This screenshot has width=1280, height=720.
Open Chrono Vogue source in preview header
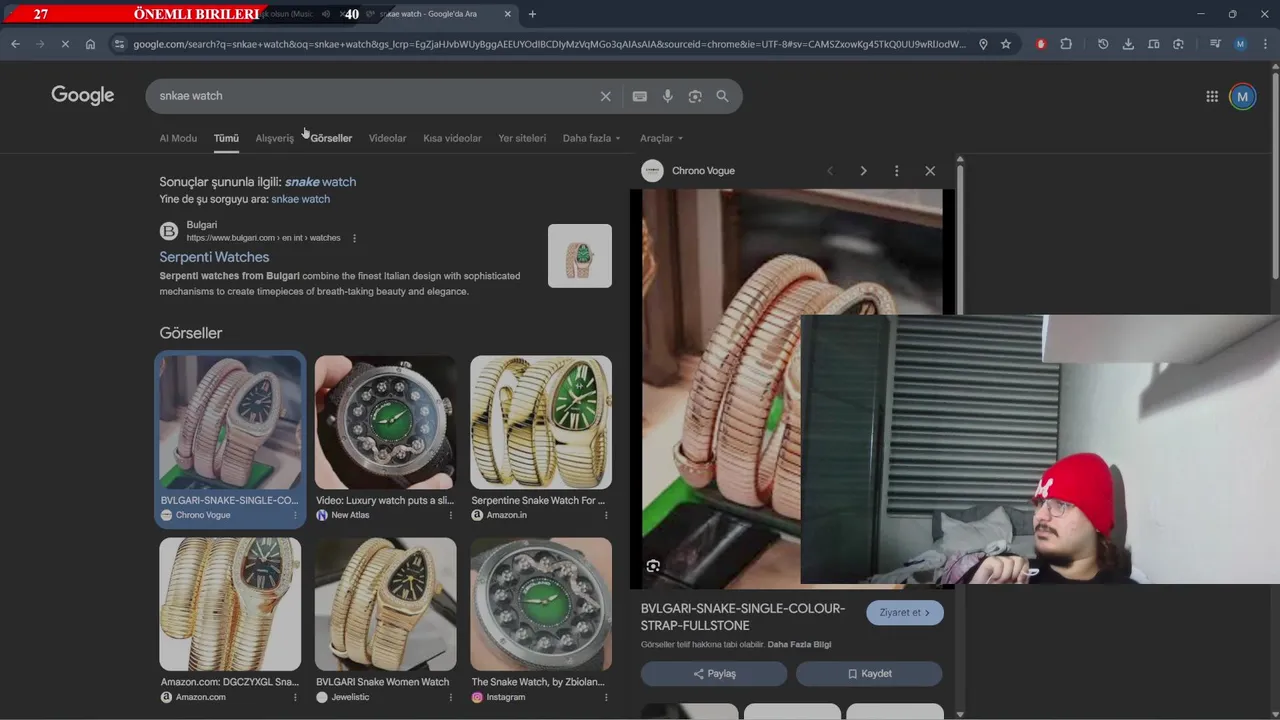pyautogui.click(x=703, y=171)
